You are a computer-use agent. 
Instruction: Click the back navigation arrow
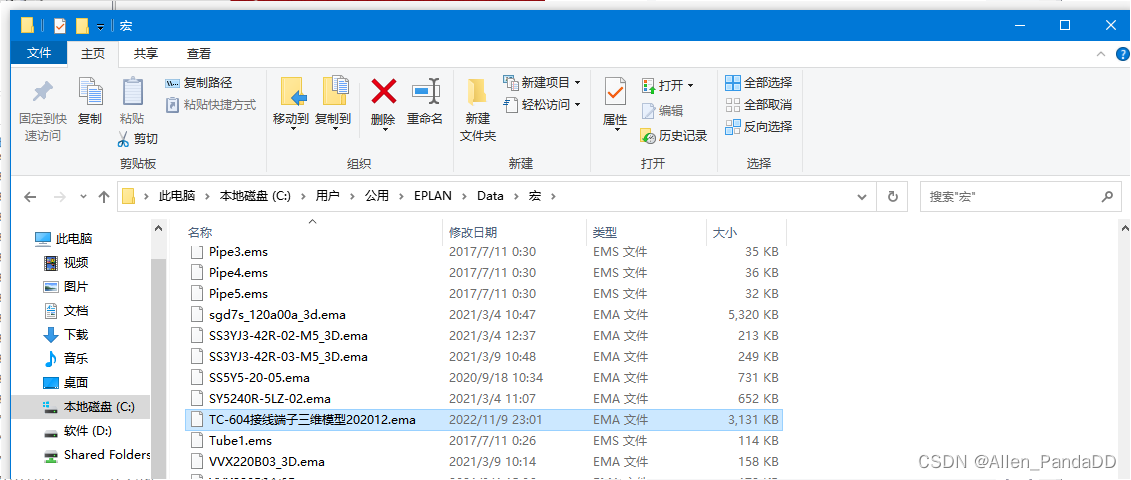(x=30, y=196)
